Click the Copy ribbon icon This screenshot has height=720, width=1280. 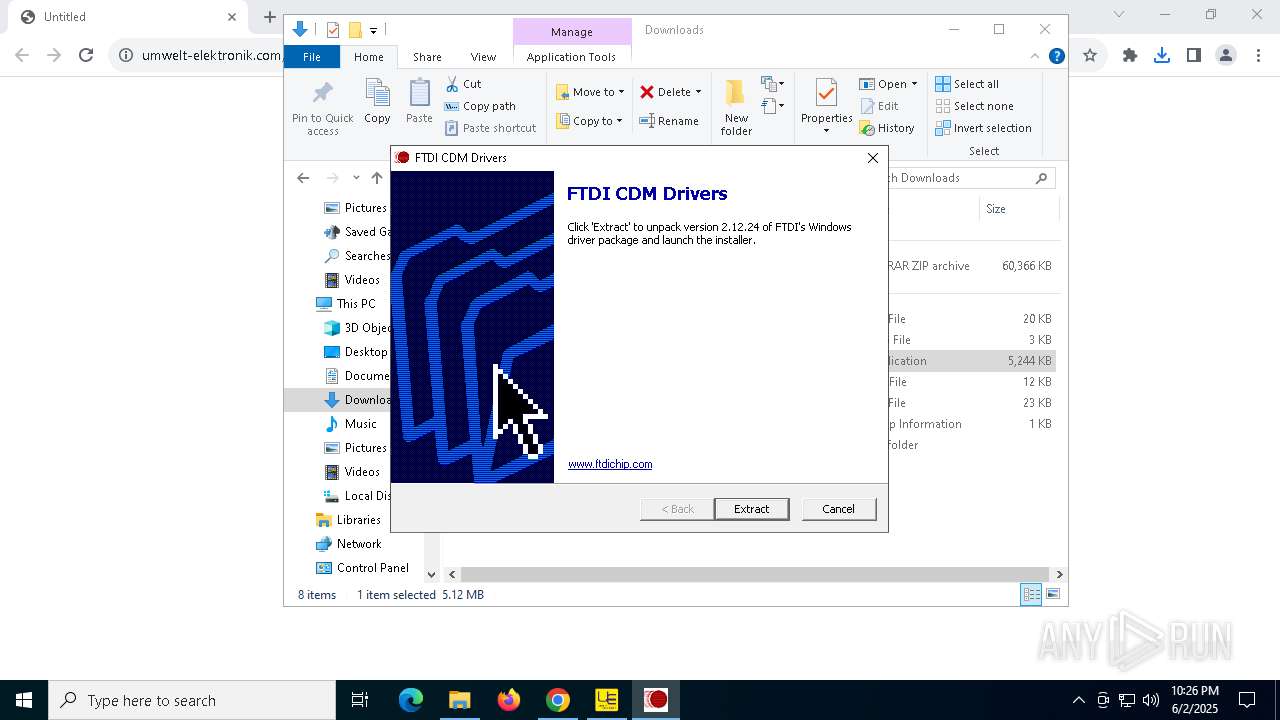(377, 102)
